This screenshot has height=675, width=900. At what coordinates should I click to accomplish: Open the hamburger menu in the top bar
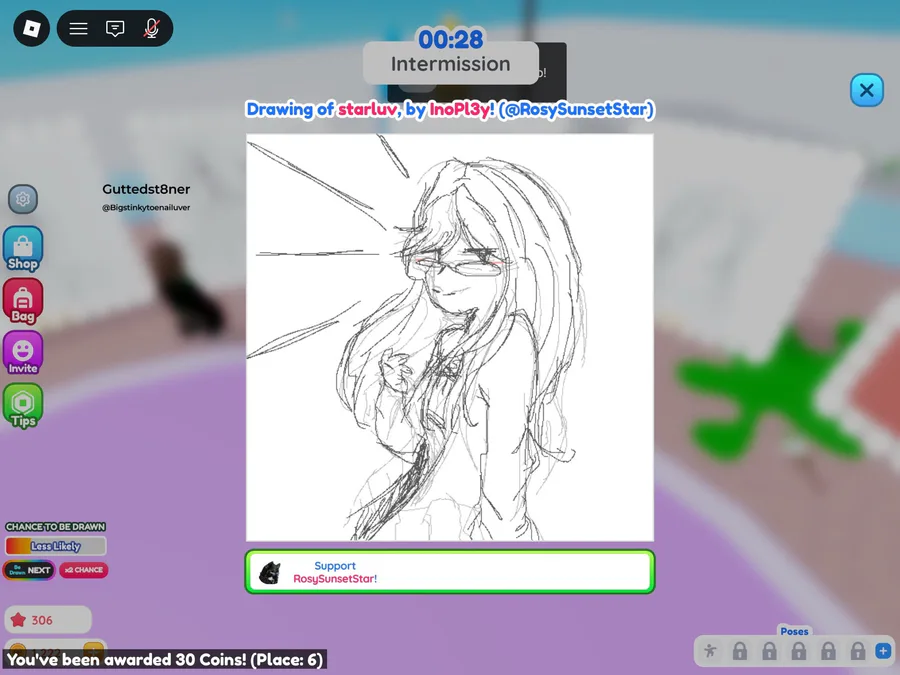[79, 28]
